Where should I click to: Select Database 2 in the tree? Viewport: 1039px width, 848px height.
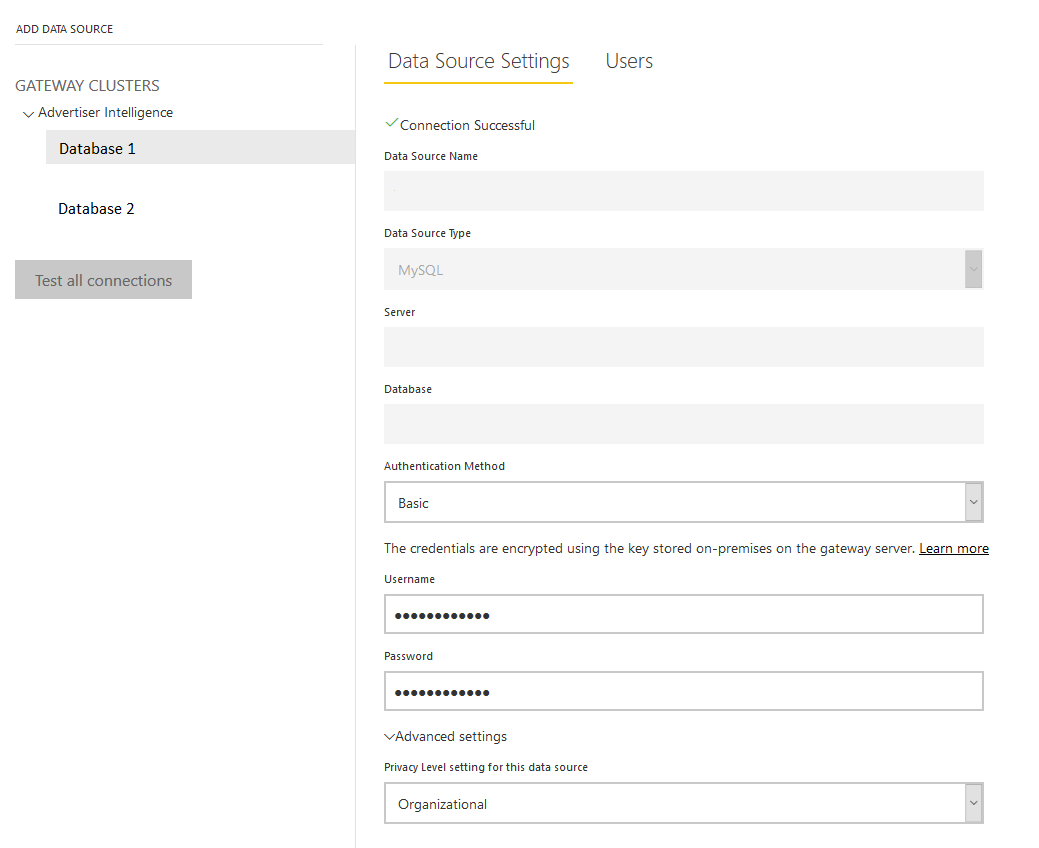(96, 209)
